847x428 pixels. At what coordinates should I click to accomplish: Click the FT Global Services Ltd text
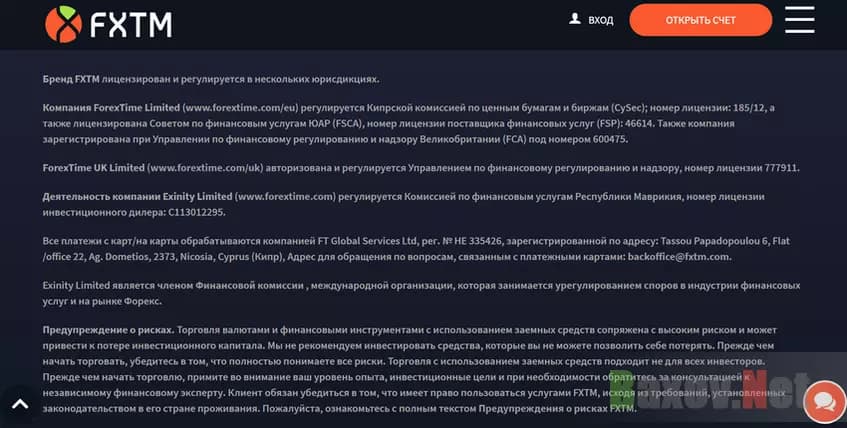pyautogui.click(x=367, y=241)
